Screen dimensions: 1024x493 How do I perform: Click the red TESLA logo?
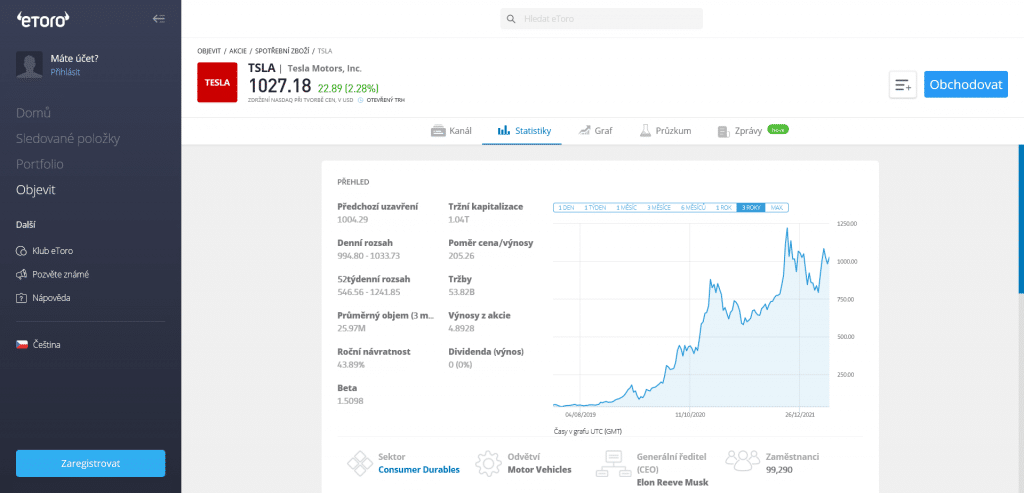coord(217,82)
